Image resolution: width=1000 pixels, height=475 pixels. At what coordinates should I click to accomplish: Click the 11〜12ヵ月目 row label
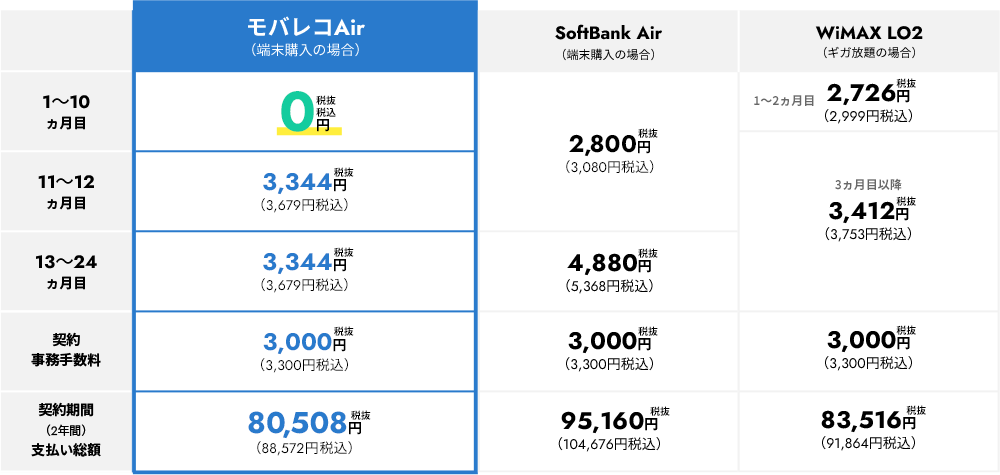click(67, 192)
